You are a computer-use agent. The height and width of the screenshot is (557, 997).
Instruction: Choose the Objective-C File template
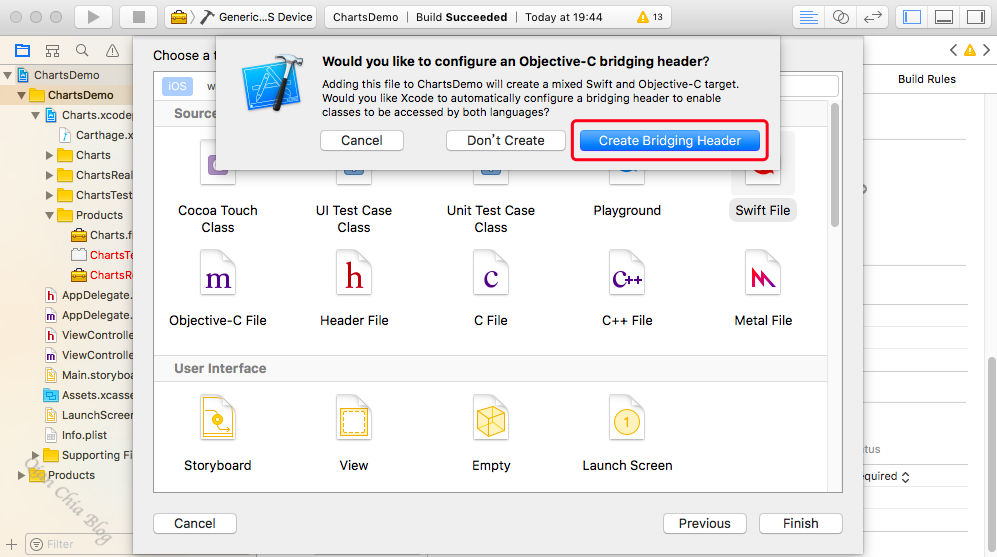(x=217, y=289)
